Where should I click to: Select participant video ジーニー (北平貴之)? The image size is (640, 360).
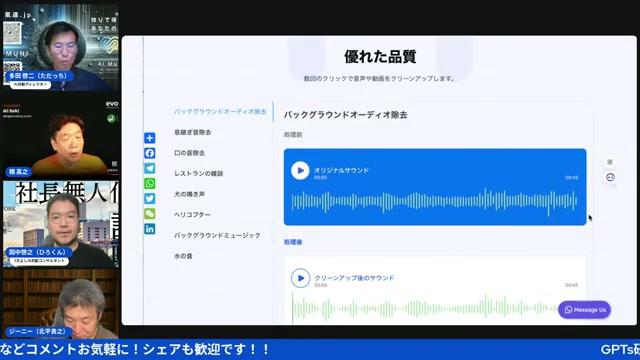coord(60,303)
